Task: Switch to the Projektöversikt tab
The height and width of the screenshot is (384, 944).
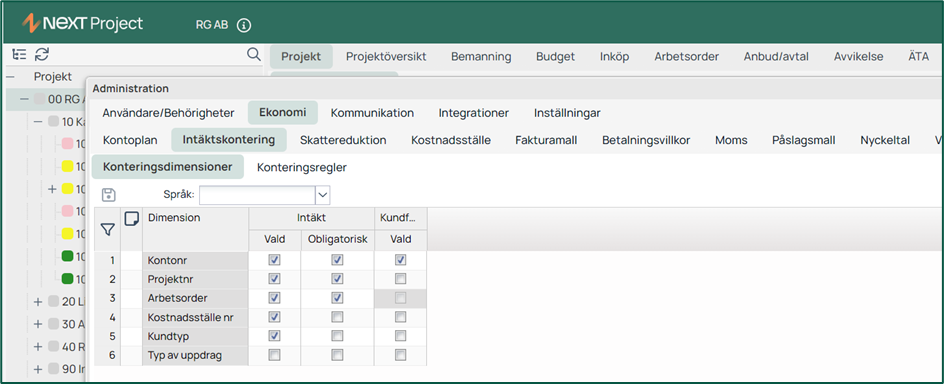Action: click(386, 57)
